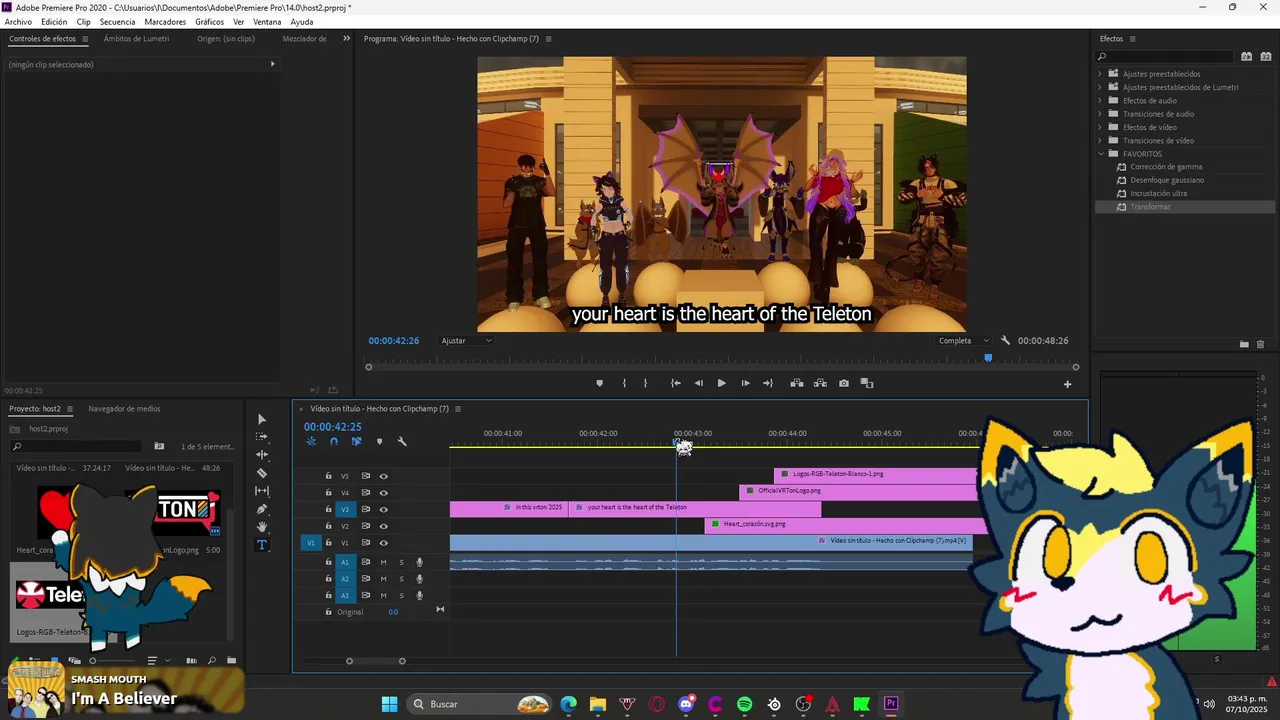Click Program monitor scrubber playhead
The height and width of the screenshot is (720, 1280).
(x=988, y=358)
